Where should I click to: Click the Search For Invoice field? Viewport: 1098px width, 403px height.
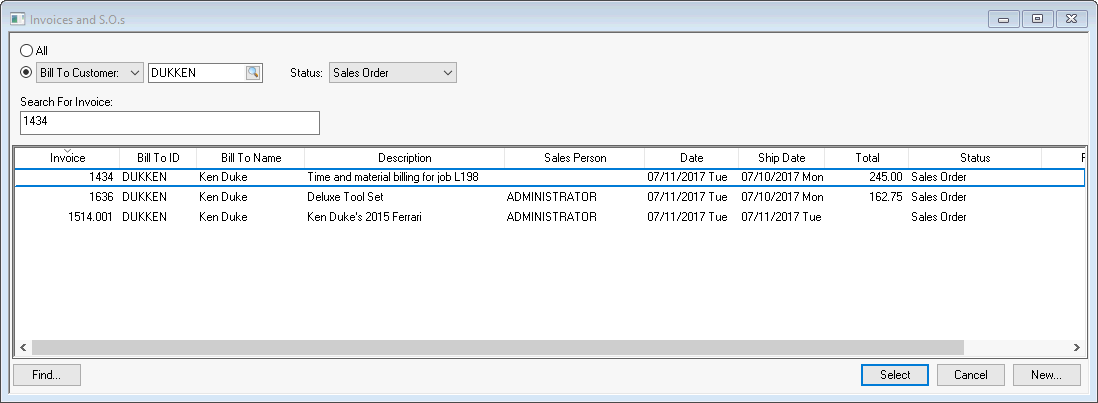(x=169, y=122)
